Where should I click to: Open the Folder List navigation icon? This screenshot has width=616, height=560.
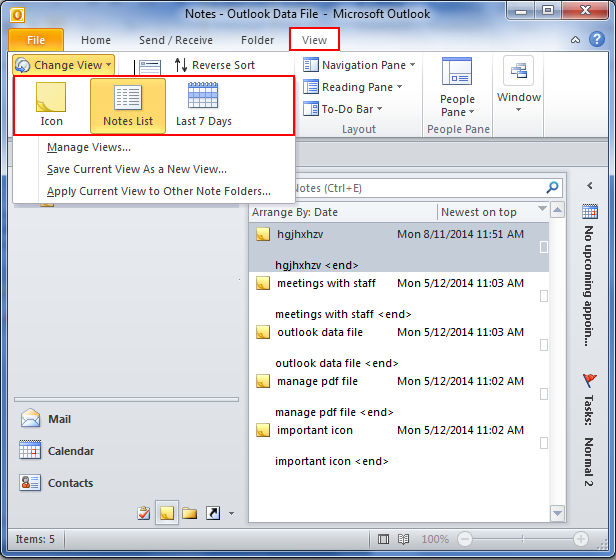coord(190,513)
